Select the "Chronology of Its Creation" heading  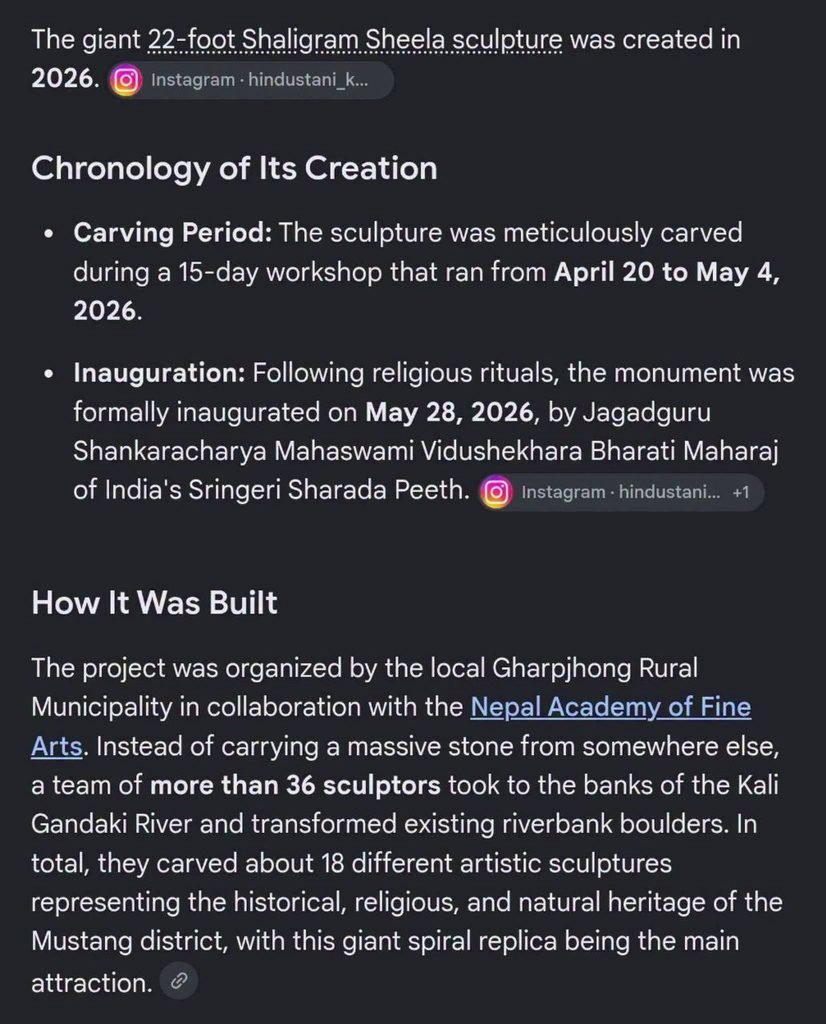click(x=234, y=168)
